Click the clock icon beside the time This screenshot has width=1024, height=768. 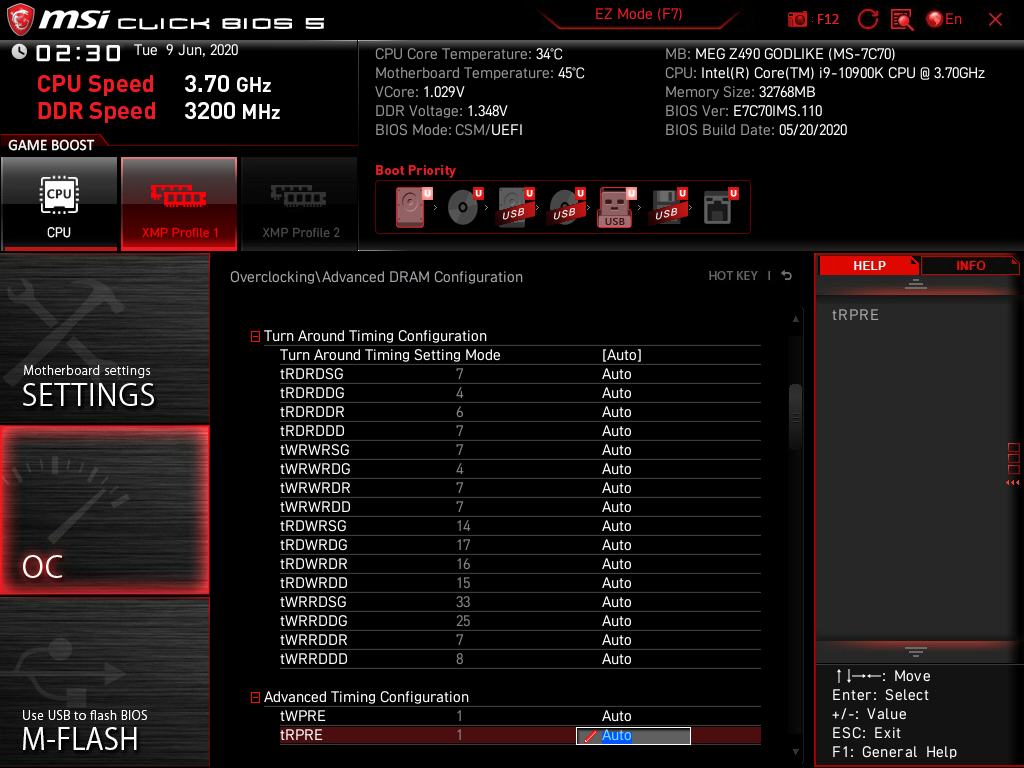pyautogui.click(x=19, y=52)
